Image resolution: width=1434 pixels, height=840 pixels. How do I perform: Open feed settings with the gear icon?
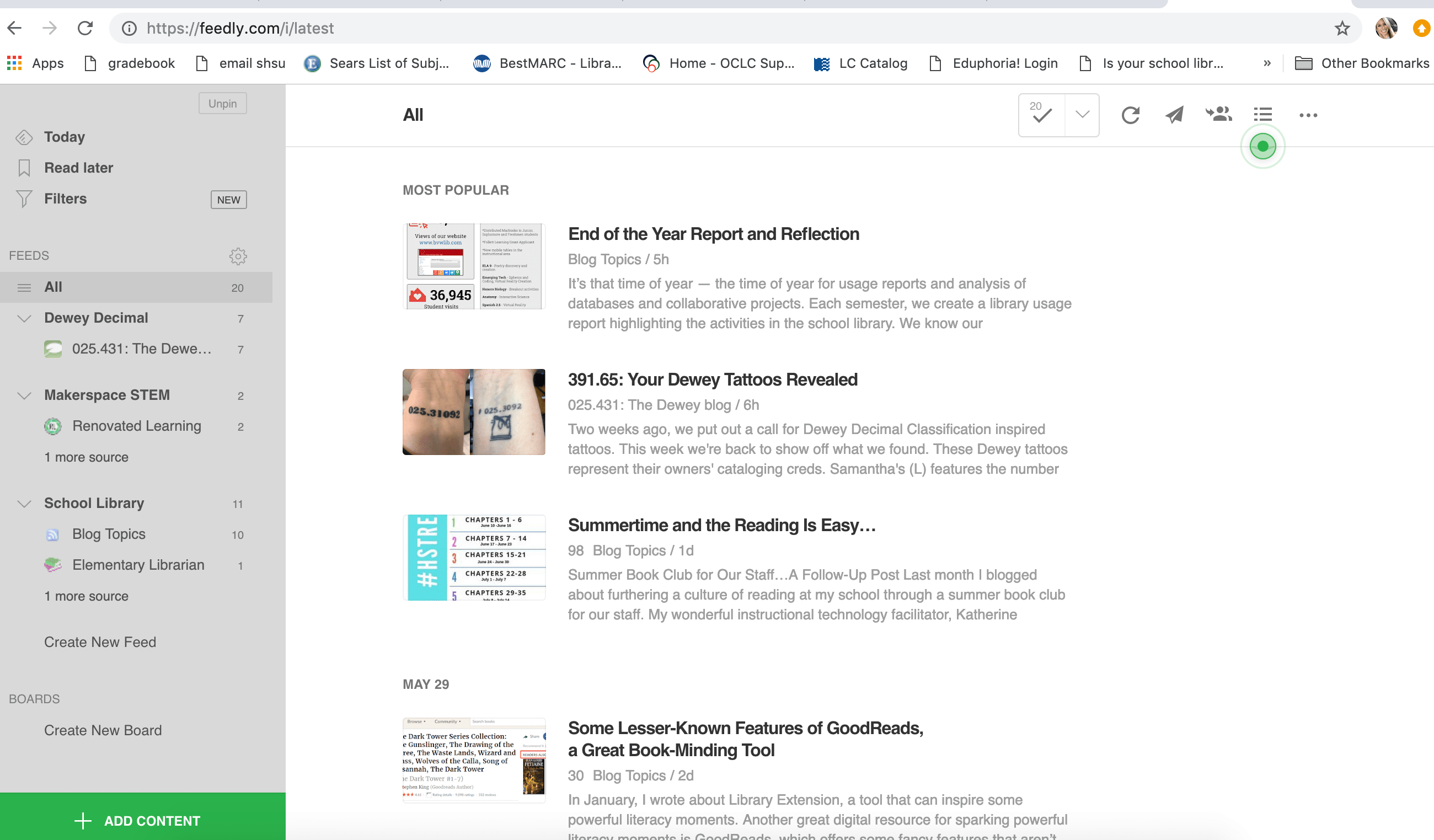click(x=238, y=256)
